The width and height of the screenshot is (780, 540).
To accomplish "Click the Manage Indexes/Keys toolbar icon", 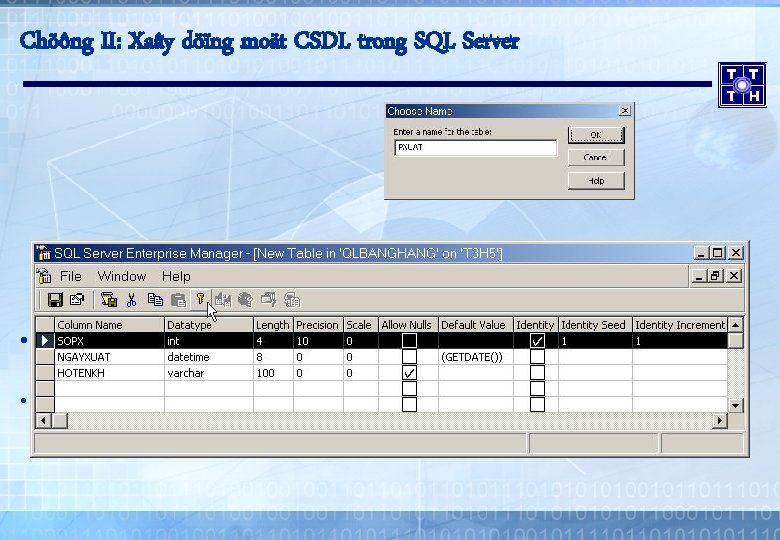I will tap(246, 300).
